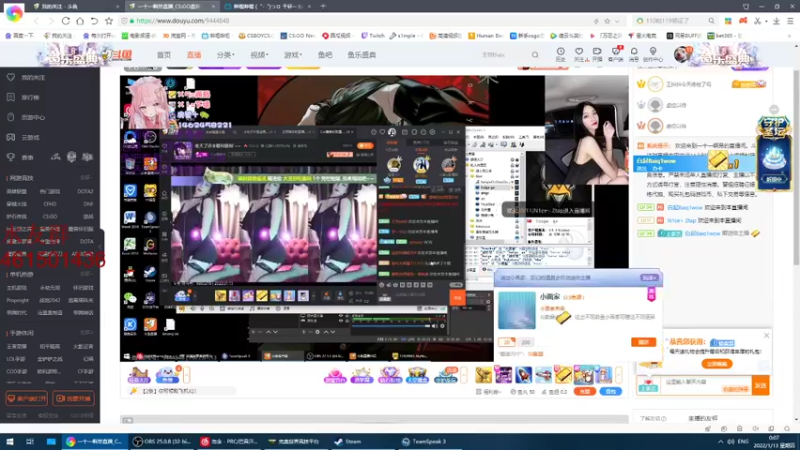Click the 我要开播 button in the sidebar
800x450 pixels.
click(73, 398)
